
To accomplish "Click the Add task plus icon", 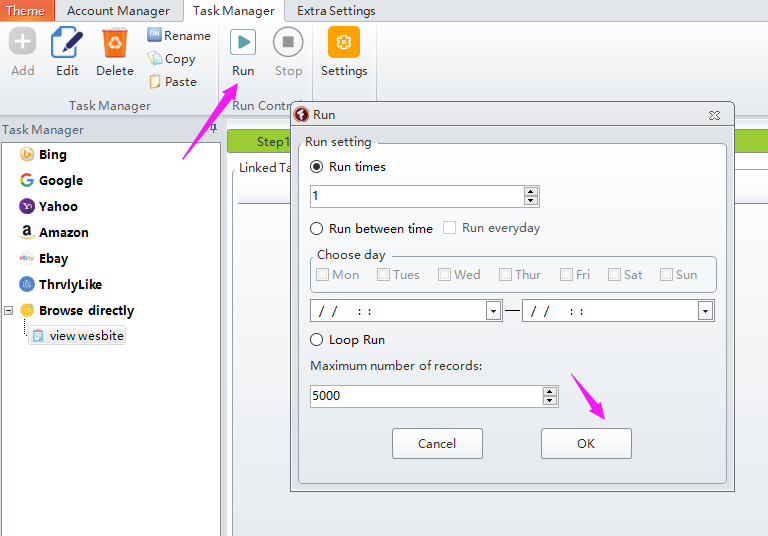I will [22, 43].
